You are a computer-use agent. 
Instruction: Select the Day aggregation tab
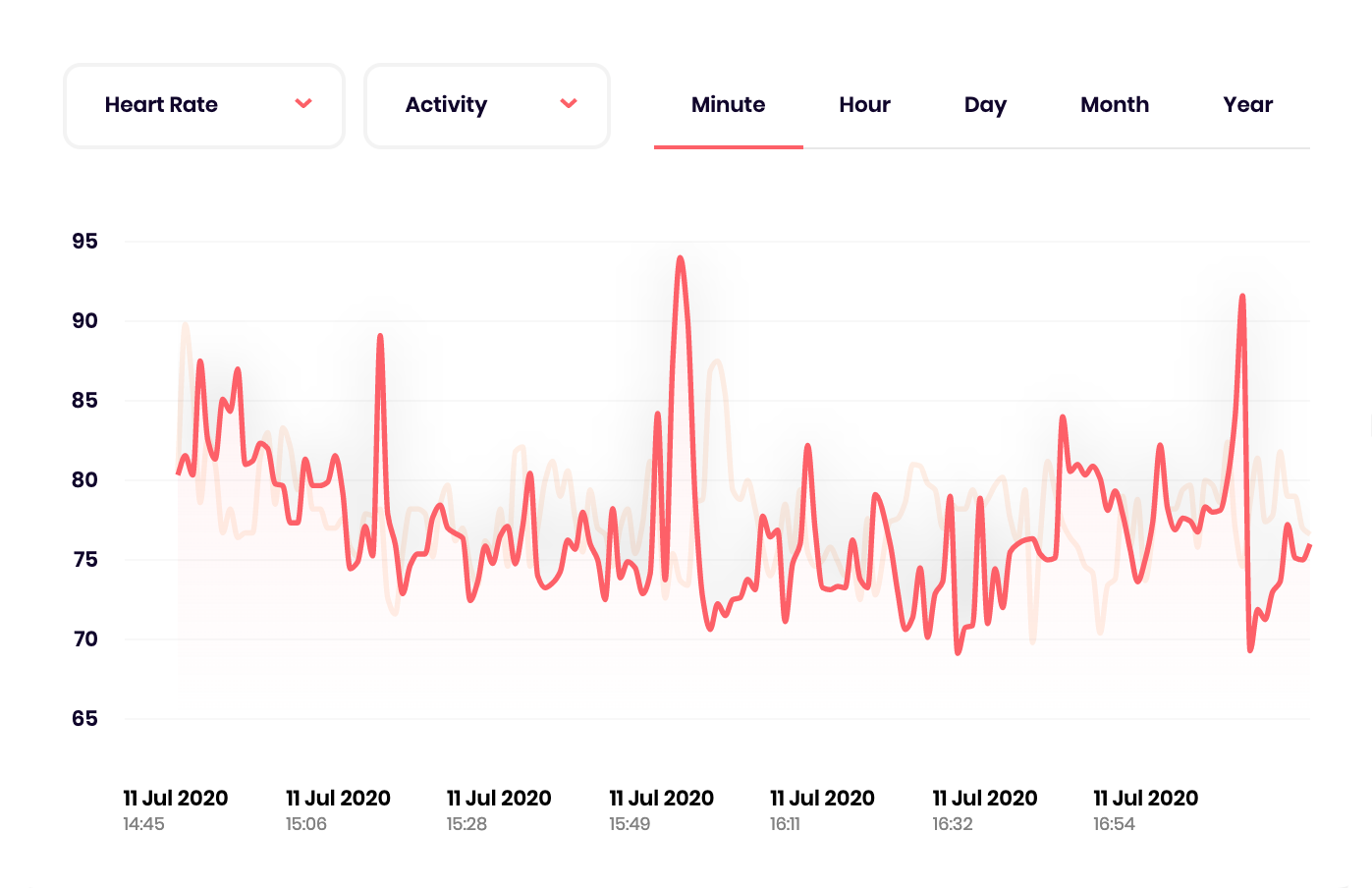pyautogui.click(x=984, y=104)
